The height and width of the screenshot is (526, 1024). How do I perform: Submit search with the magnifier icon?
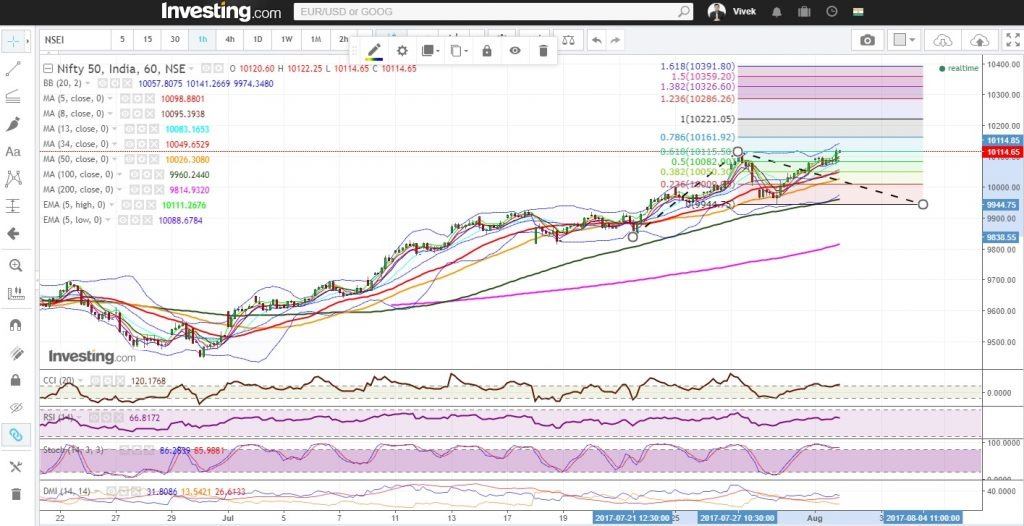coord(683,12)
